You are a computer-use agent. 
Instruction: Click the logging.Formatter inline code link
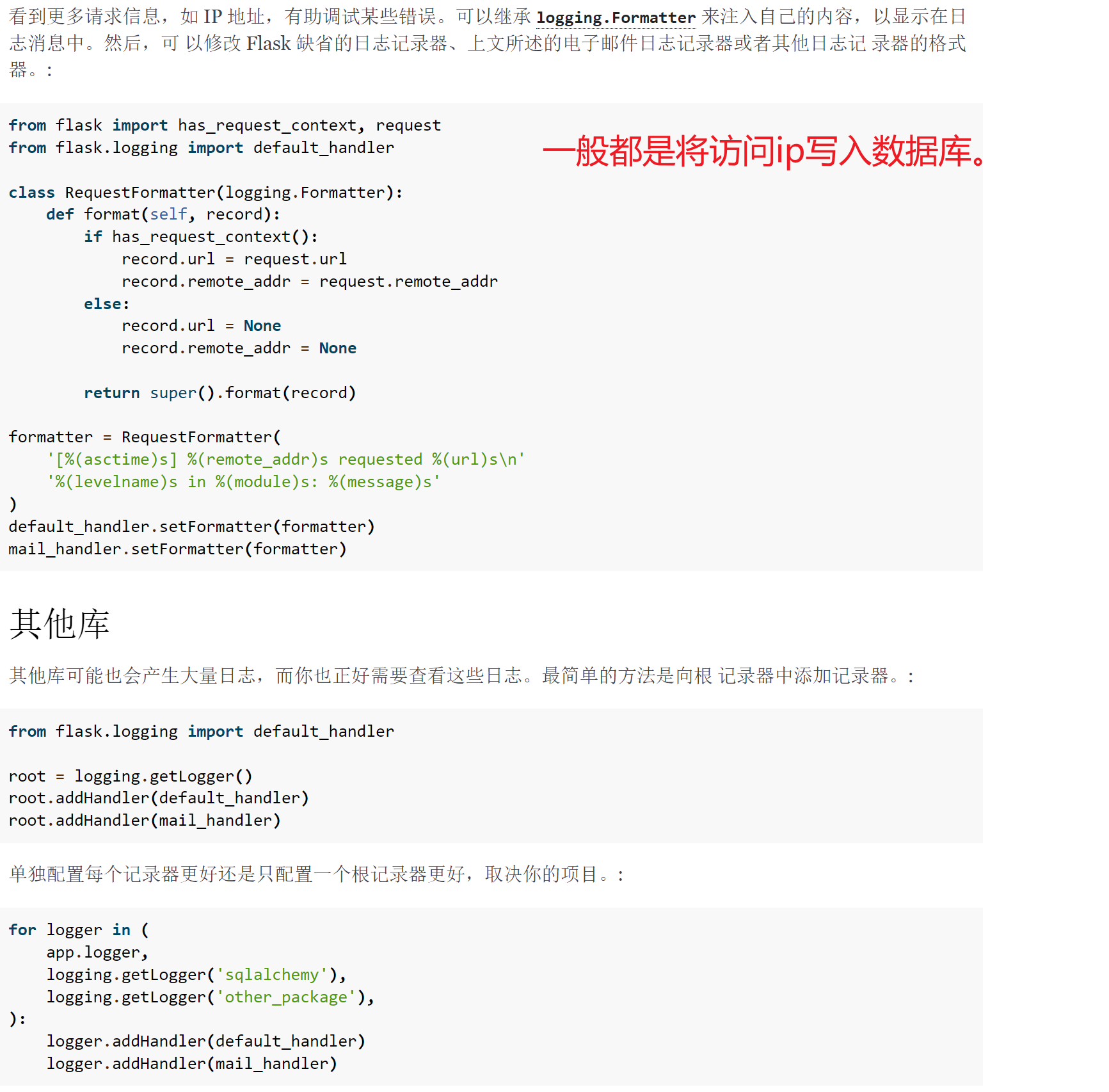[616, 18]
